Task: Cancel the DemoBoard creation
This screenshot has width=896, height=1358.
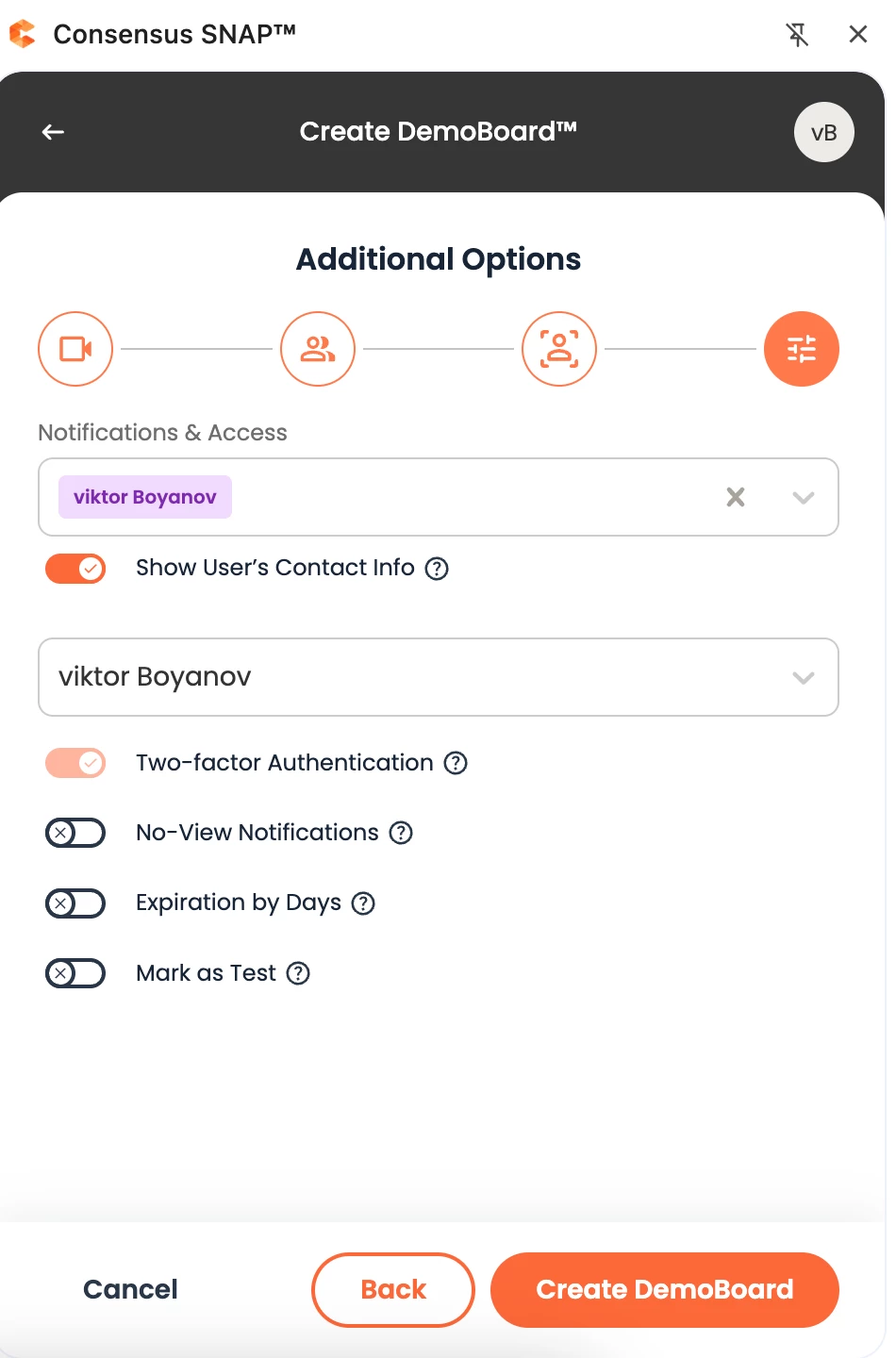Action: coord(130,1289)
